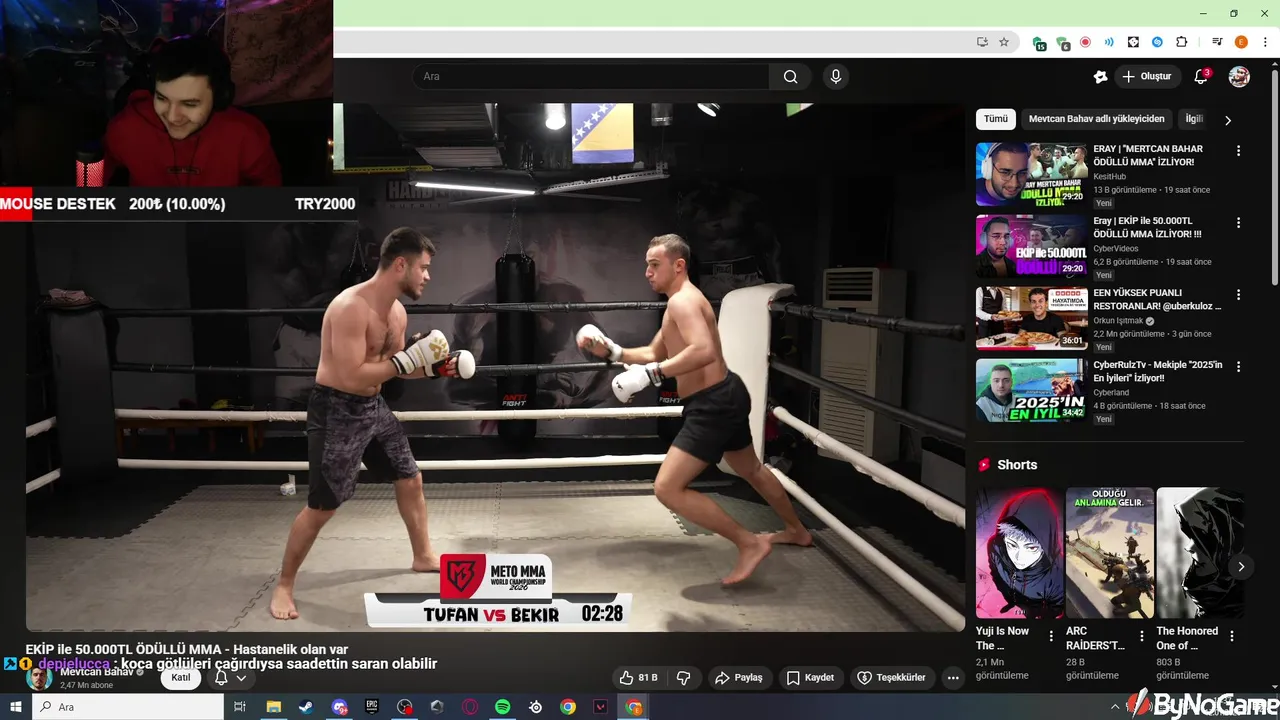The height and width of the screenshot is (720, 1280).
Task: Click the black-and-white square extension icon
Action: 1133,42
